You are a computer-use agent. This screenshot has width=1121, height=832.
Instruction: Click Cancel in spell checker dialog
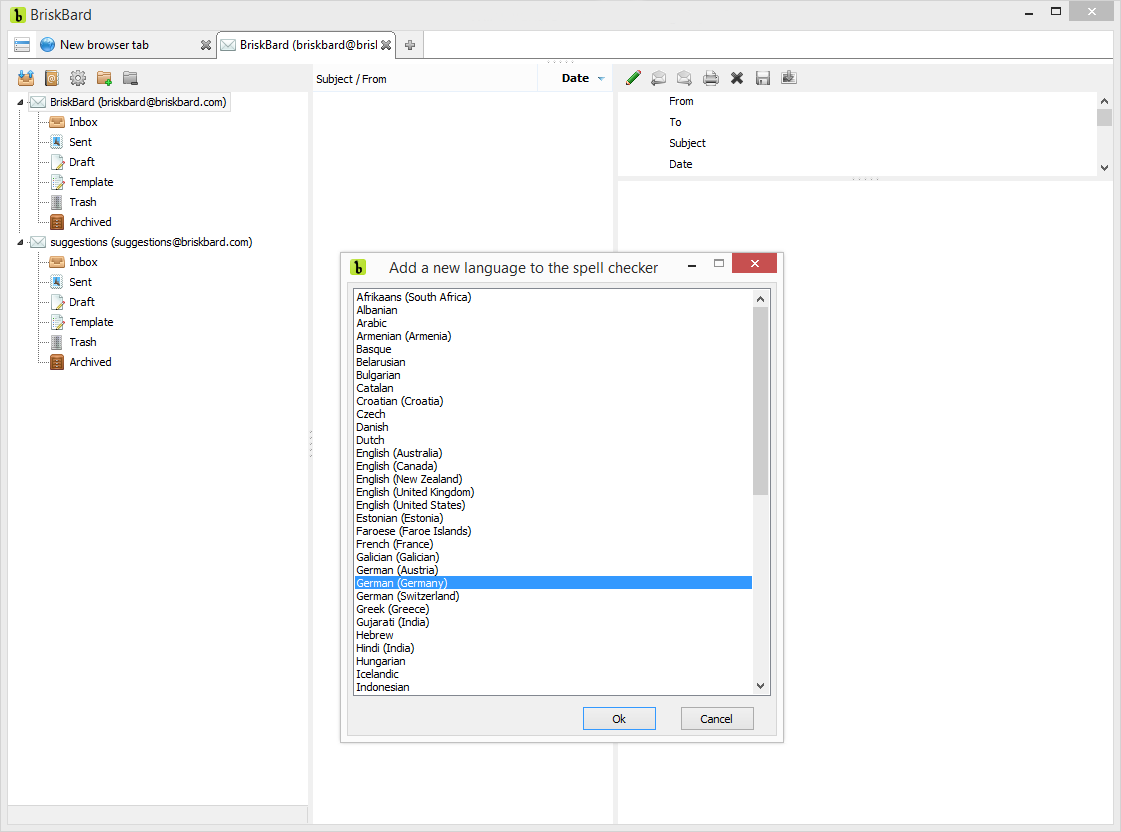tap(716, 719)
